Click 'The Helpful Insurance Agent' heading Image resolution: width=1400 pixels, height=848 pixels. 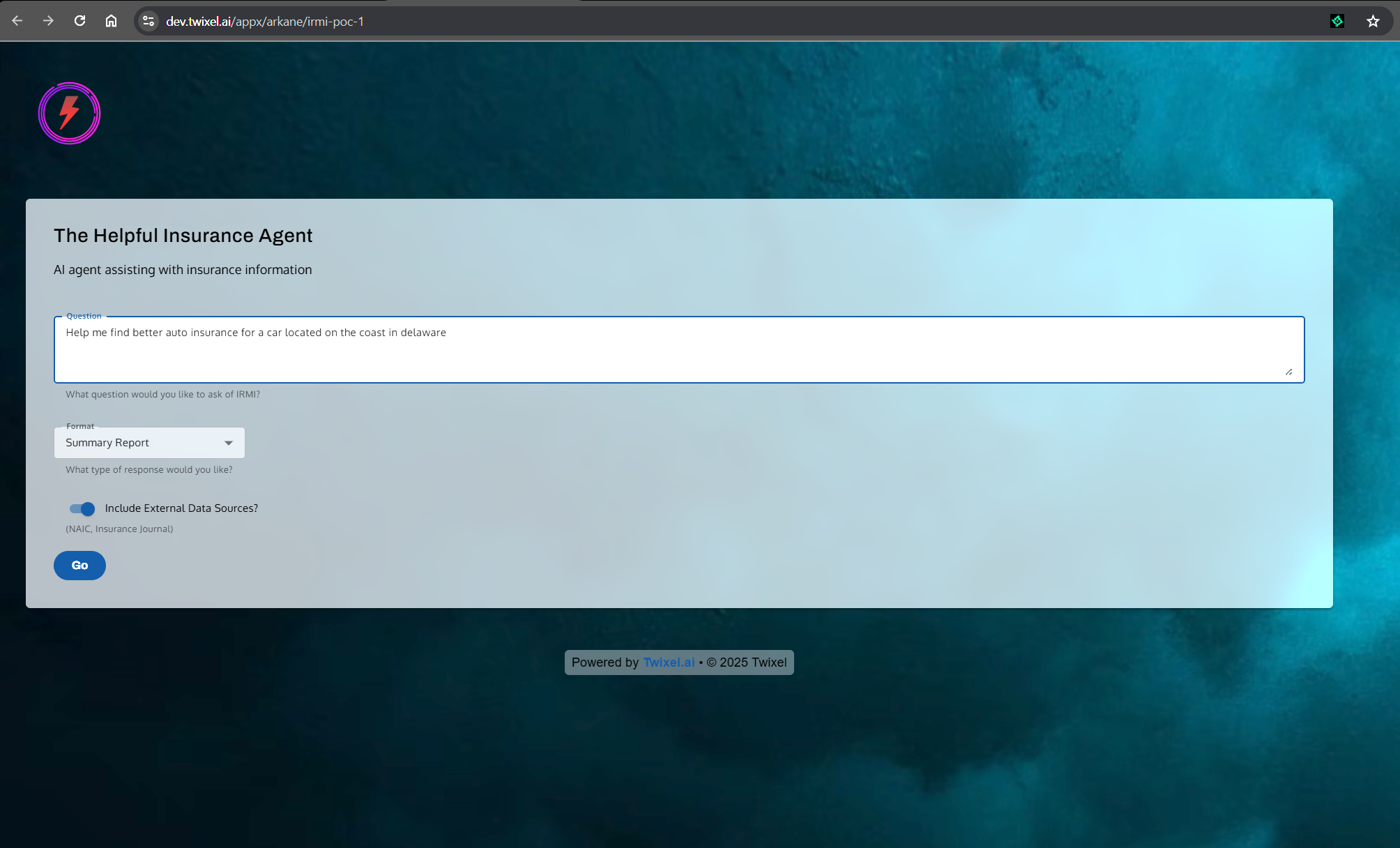(183, 236)
